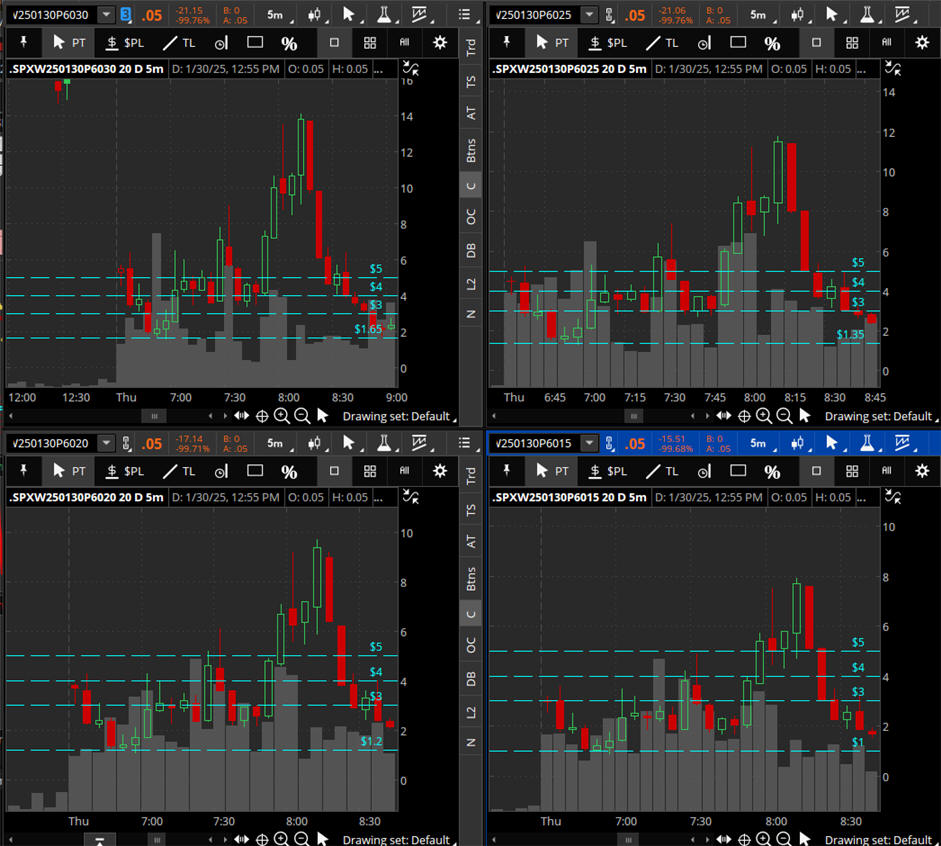Image resolution: width=941 pixels, height=846 pixels.
Task: Click the P6020 symbol input field
Action: 52,443
